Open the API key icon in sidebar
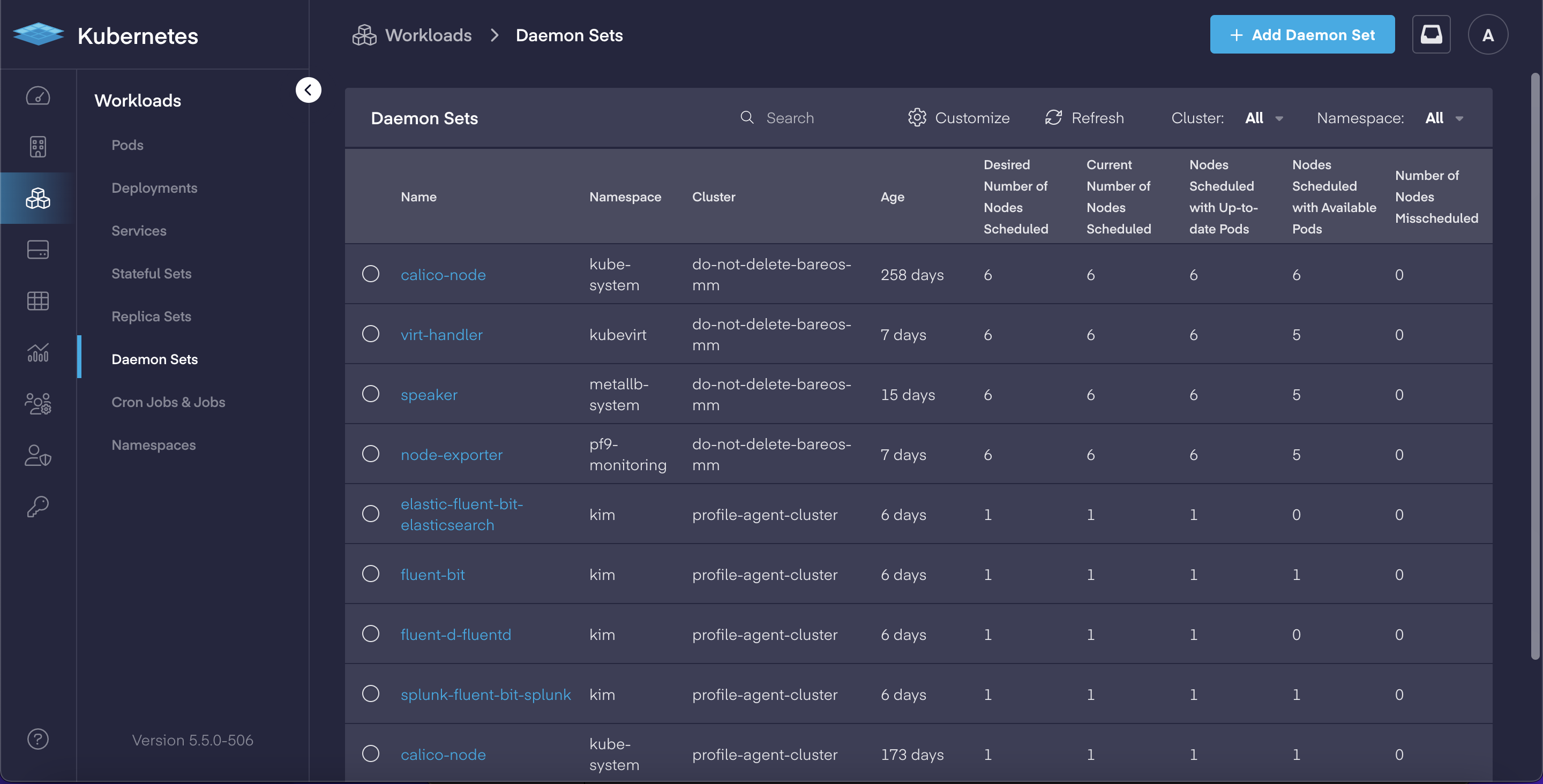Viewport: 1543px width, 784px height. [x=38, y=507]
